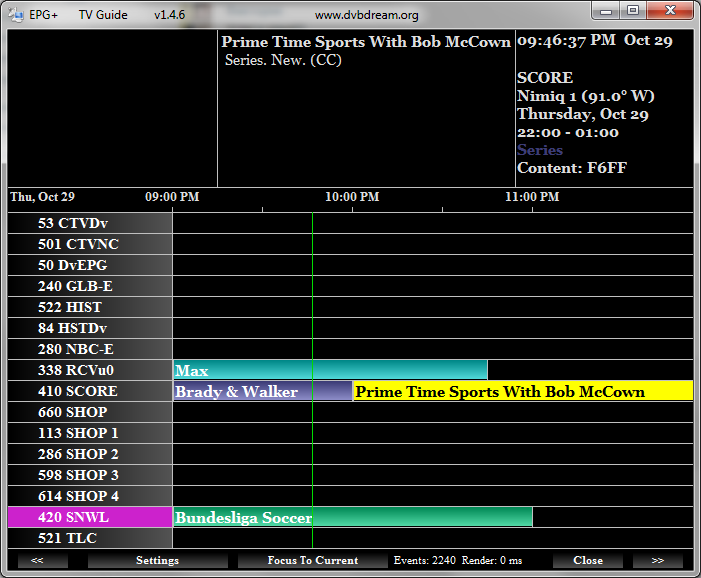Screen dimensions: 701x578
Task: Maximize the EPG+ window
Action: coord(633,11)
